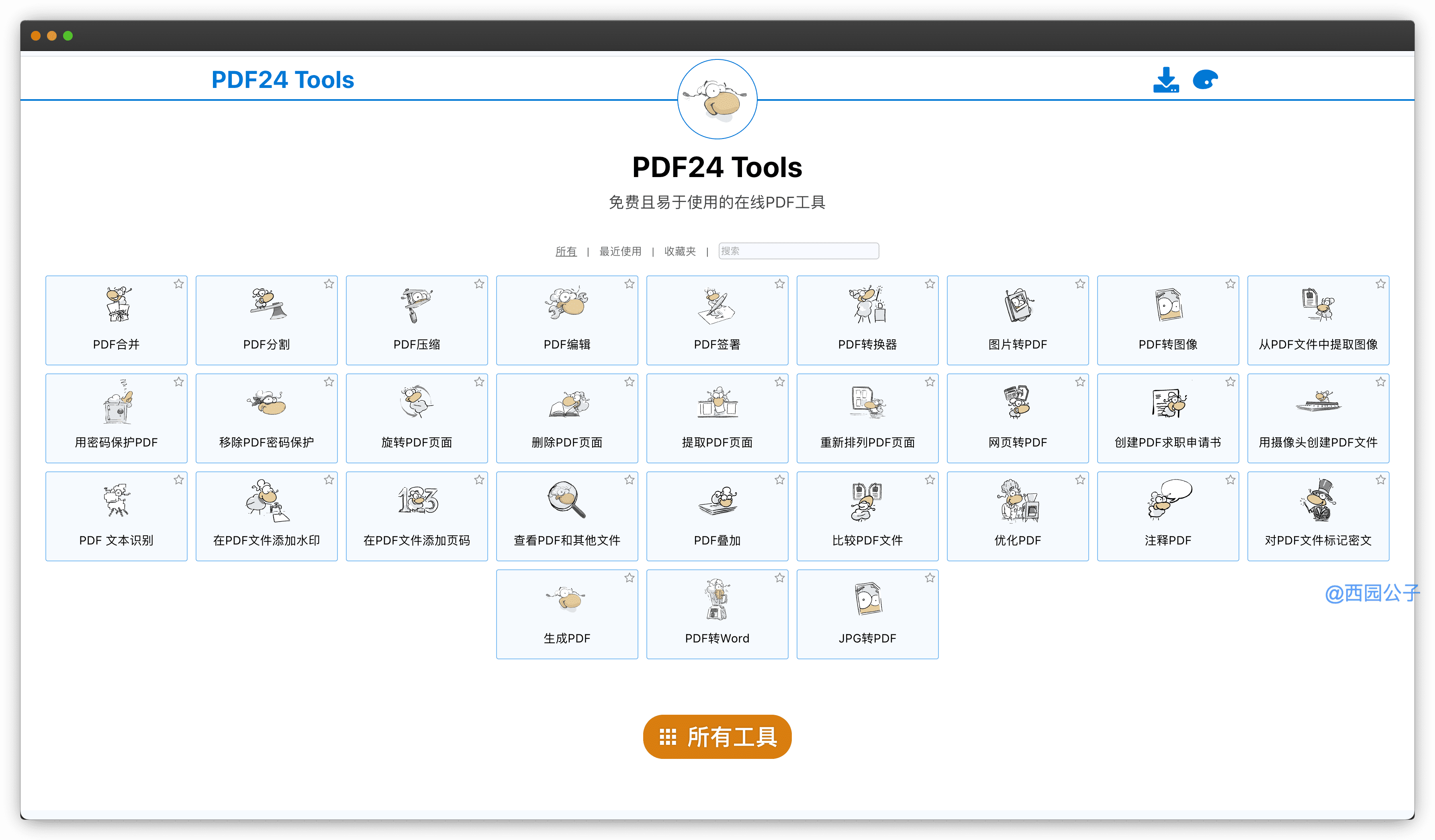Open the 生成PDF tool
The height and width of the screenshot is (840, 1435).
567,614
